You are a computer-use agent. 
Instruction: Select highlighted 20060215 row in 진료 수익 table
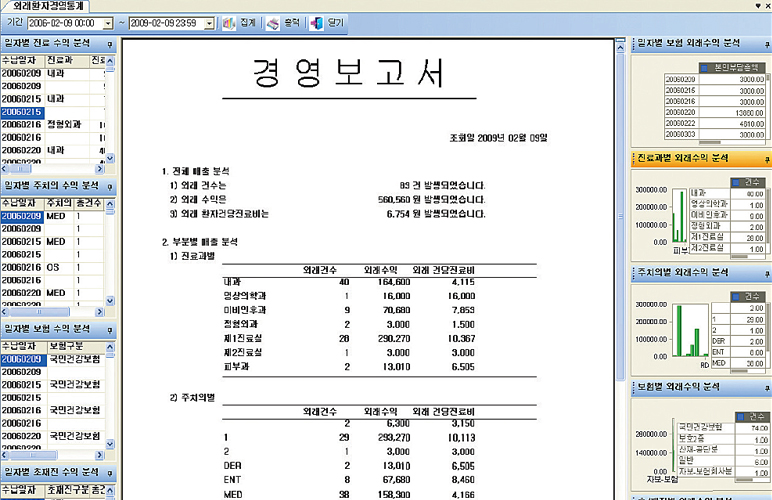coord(53,112)
